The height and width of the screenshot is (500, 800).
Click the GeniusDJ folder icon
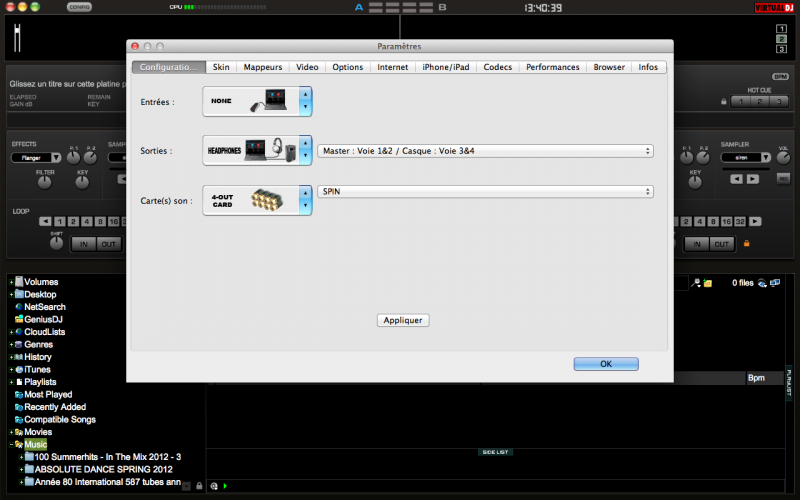(x=18, y=319)
